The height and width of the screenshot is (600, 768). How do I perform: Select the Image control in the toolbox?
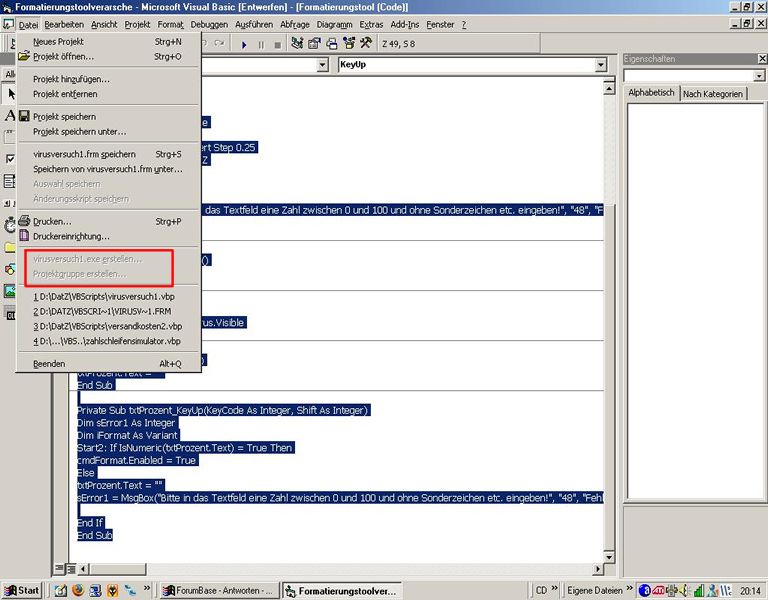tap(9, 291)
